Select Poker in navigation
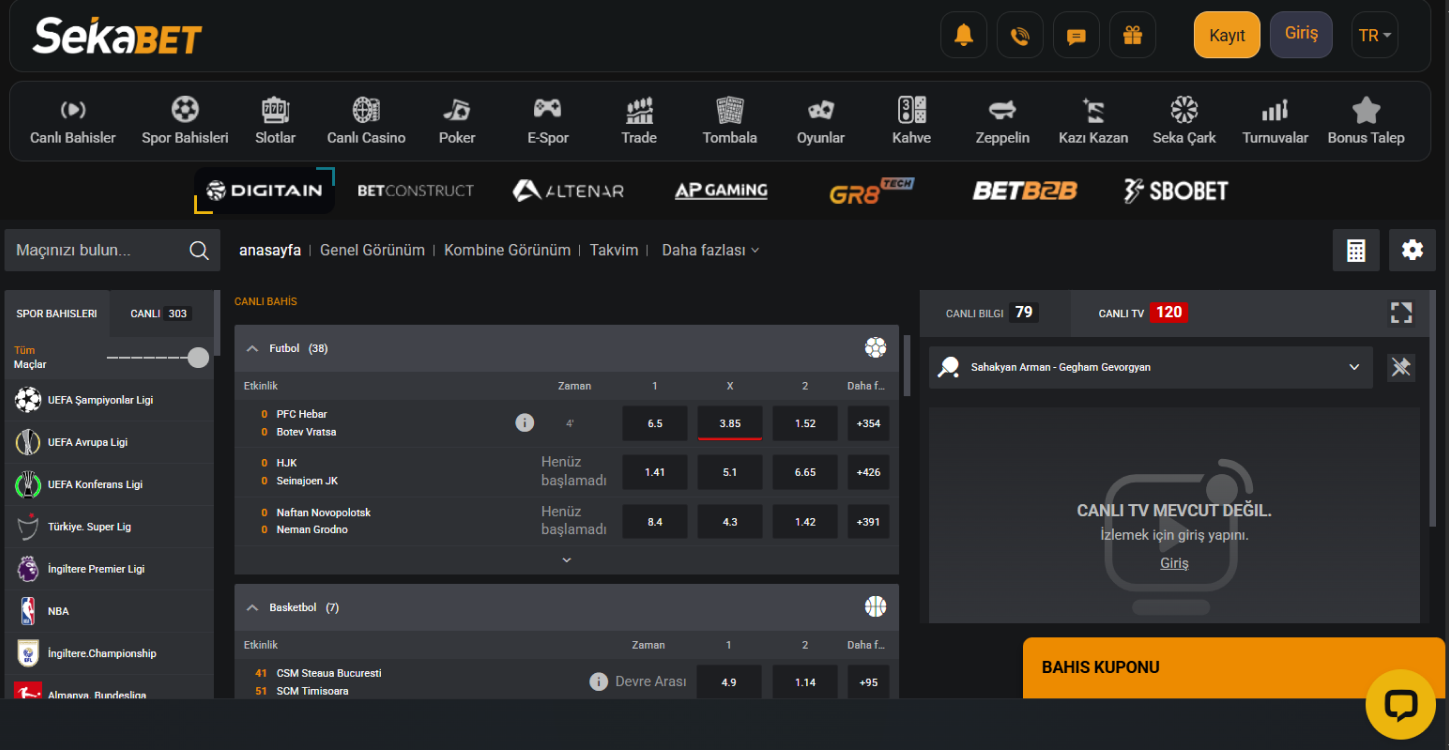 pyautogui.click(x=457, y=121)
